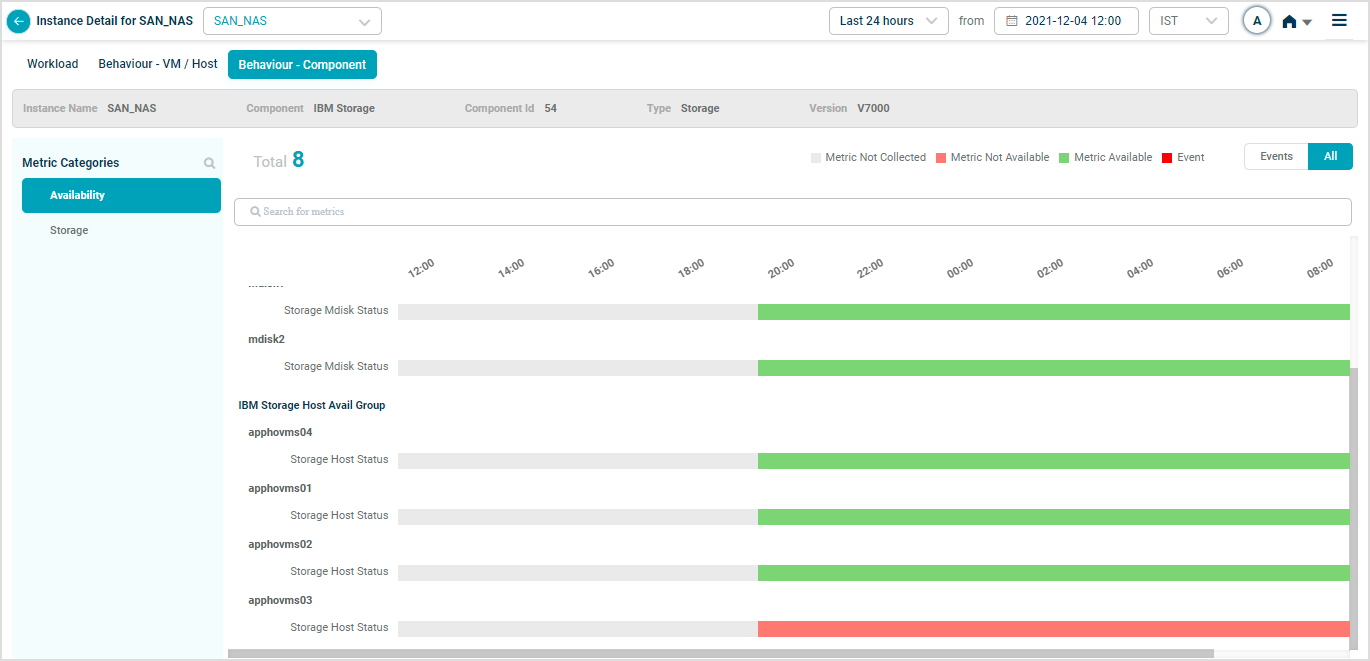Image resolution: width=1370 pixels, height=661 pixels.
Task: Click the red apphovms03 status bar
Action: (x=1053, y=629)
